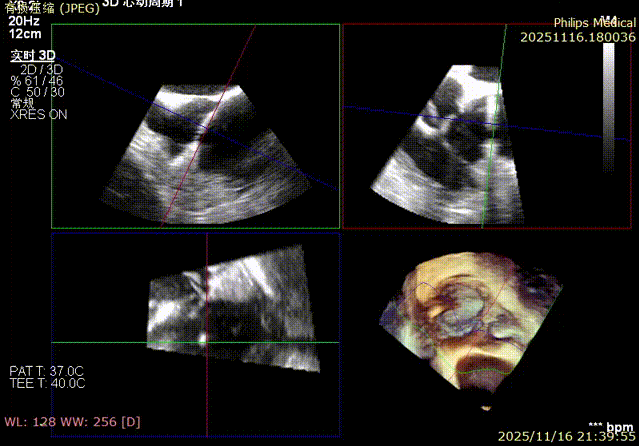Click the 12cm depth label
This screenshot has height=446, width=639.
point(25,33)
